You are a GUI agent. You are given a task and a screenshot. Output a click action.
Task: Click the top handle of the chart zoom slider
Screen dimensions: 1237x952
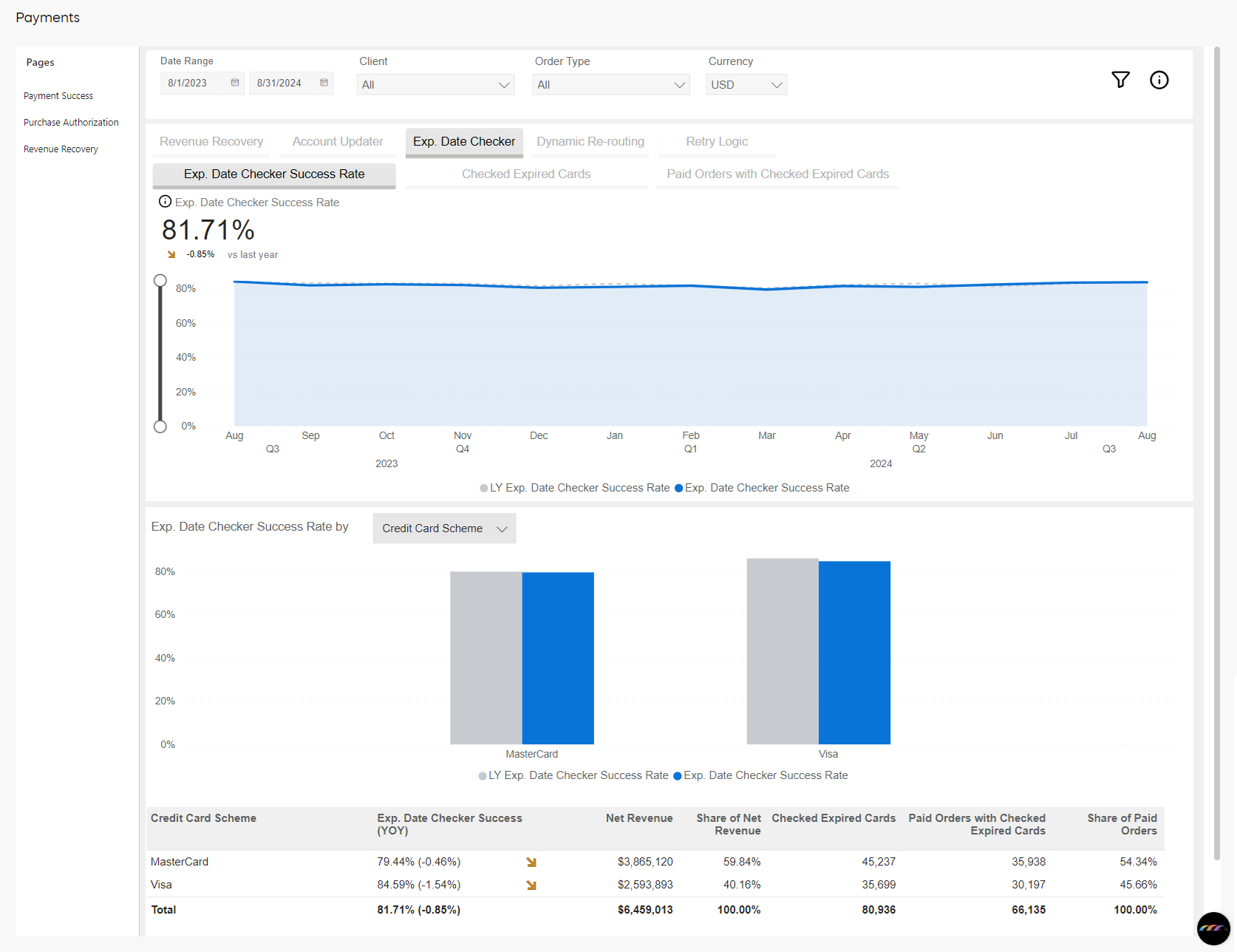tap(160, 280)
